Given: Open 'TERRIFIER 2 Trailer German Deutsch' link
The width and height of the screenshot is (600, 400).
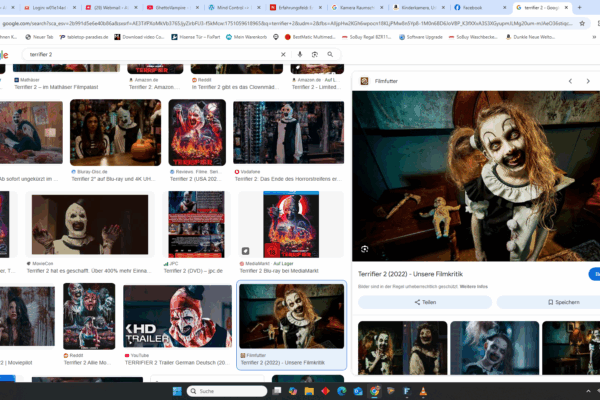Looking at the screenshot, I should (176, 362).
